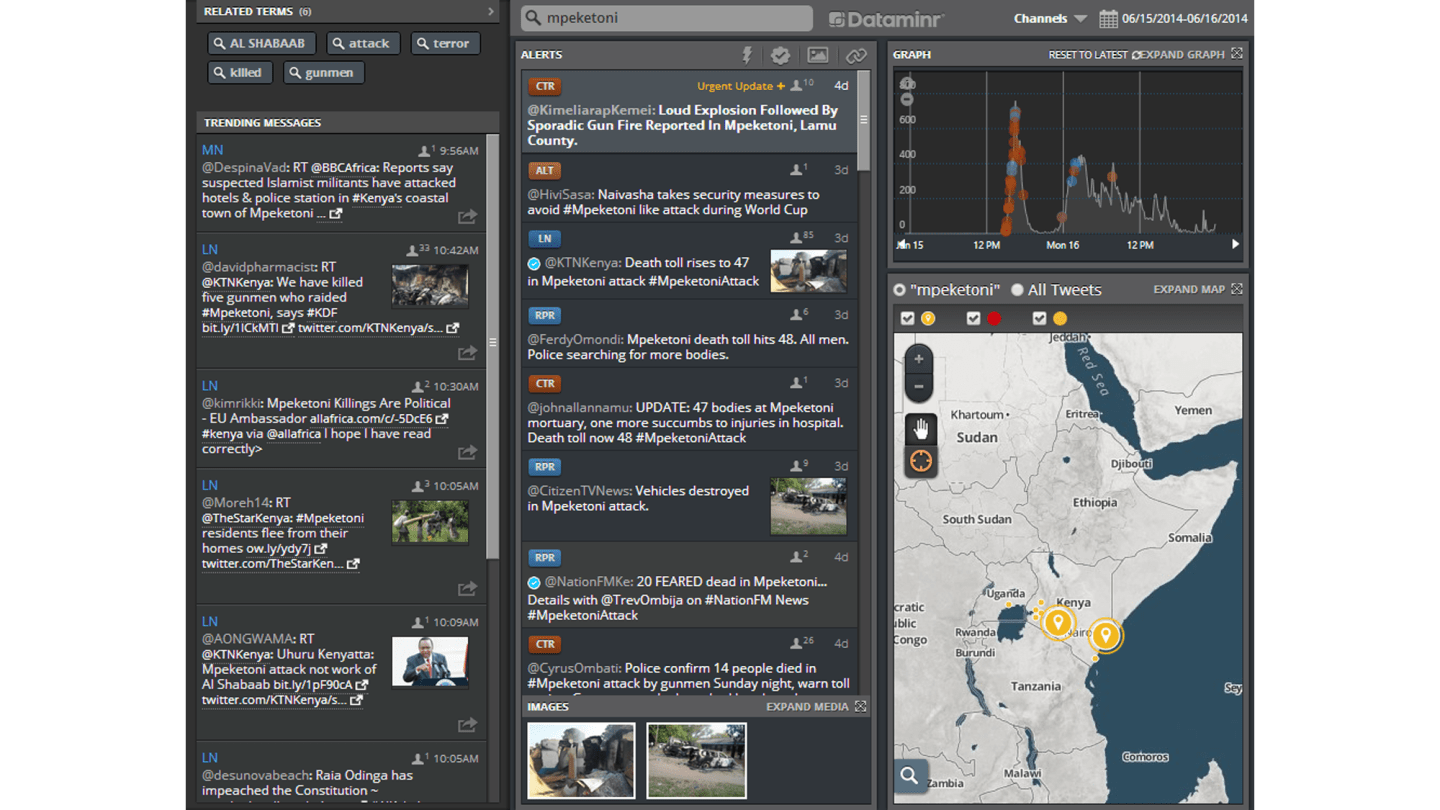Click the map search magnifier icon
Screen dimensions: 1440x810
(909, 775)
